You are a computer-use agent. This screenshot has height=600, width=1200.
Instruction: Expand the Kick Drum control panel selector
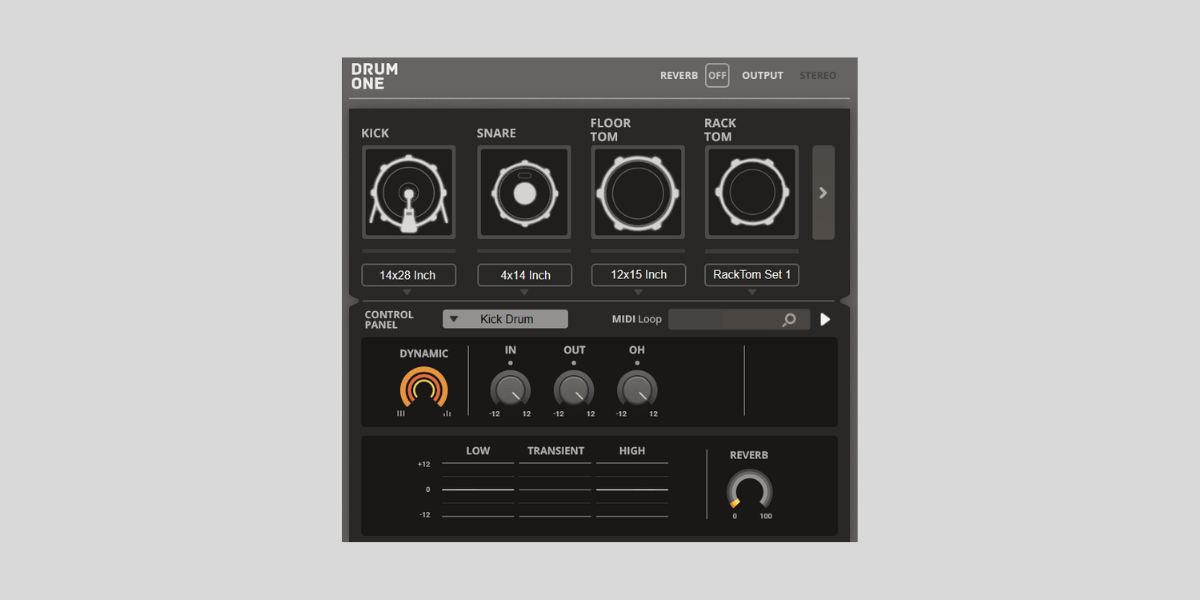(505, 319)
